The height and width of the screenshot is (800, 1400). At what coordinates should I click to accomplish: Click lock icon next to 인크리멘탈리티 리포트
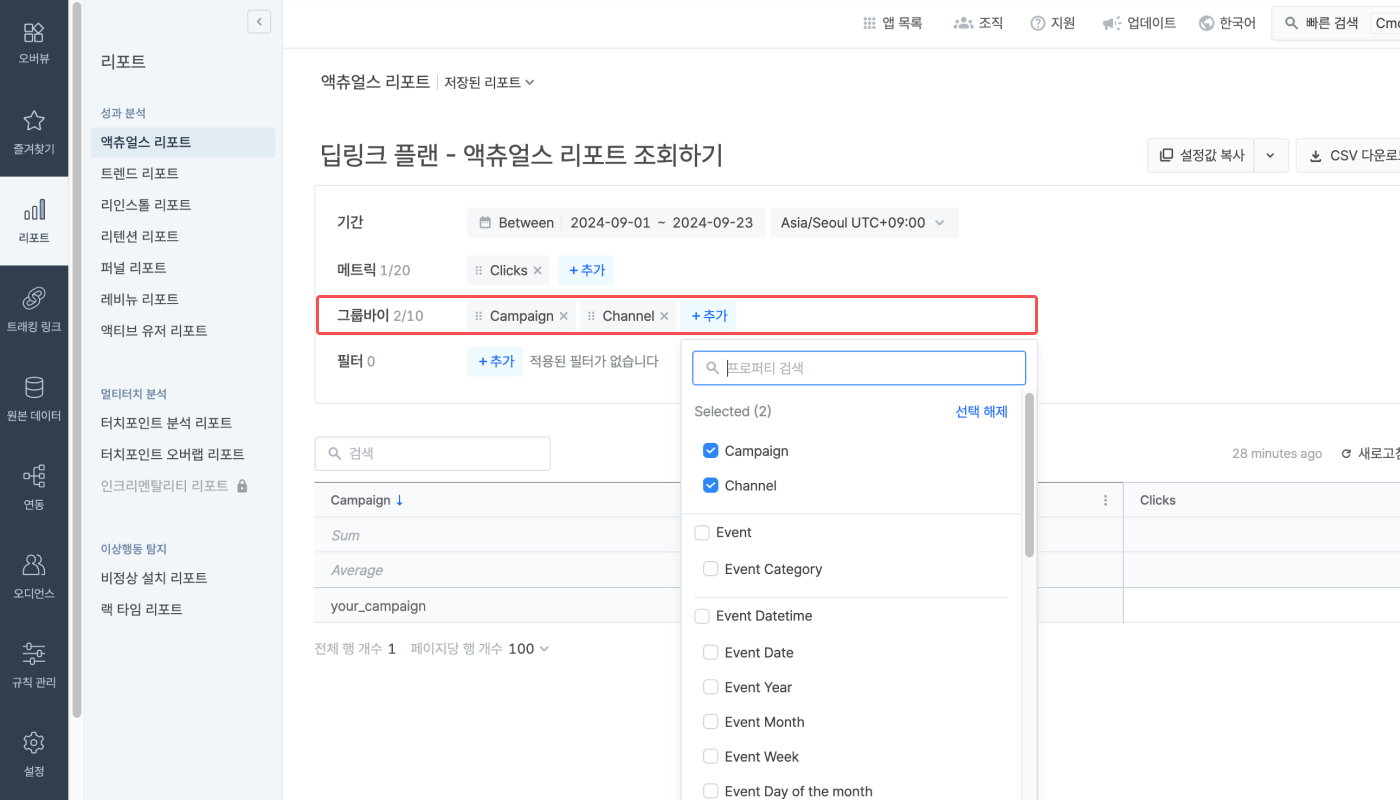(241, 485)
